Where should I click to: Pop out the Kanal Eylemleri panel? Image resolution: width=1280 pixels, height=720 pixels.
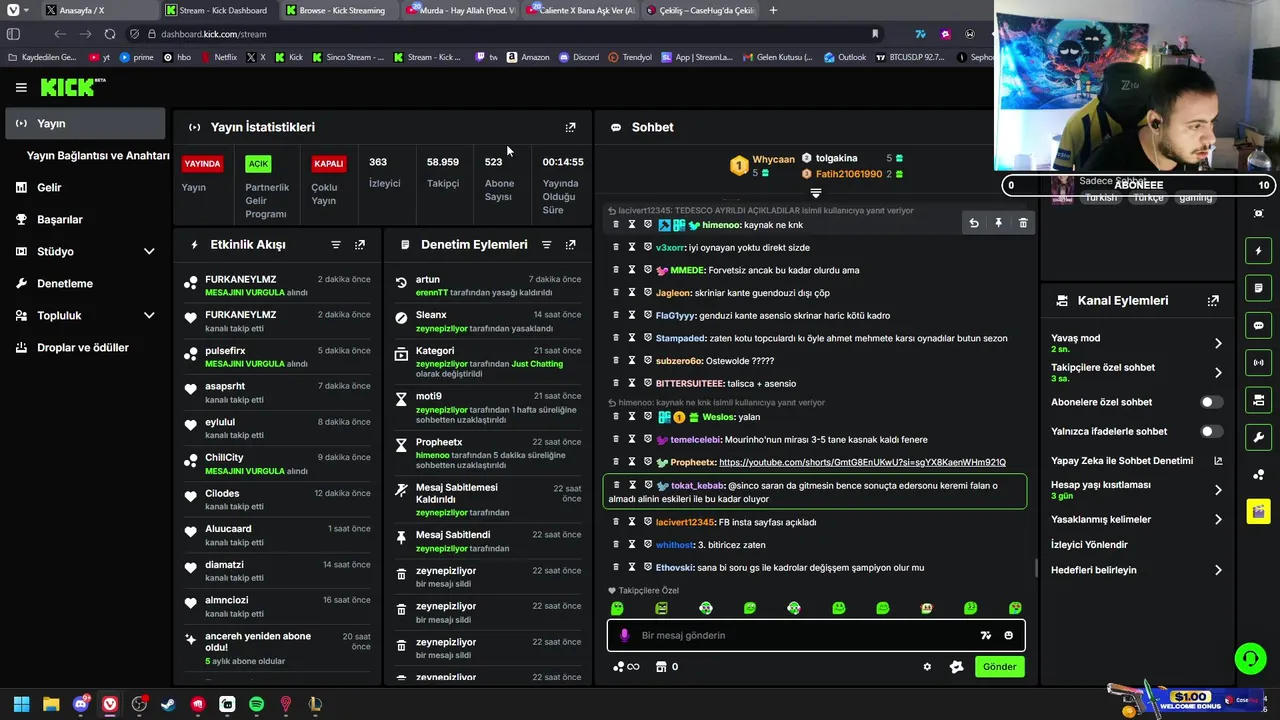pyautogui.click(x=1213, y=300)
